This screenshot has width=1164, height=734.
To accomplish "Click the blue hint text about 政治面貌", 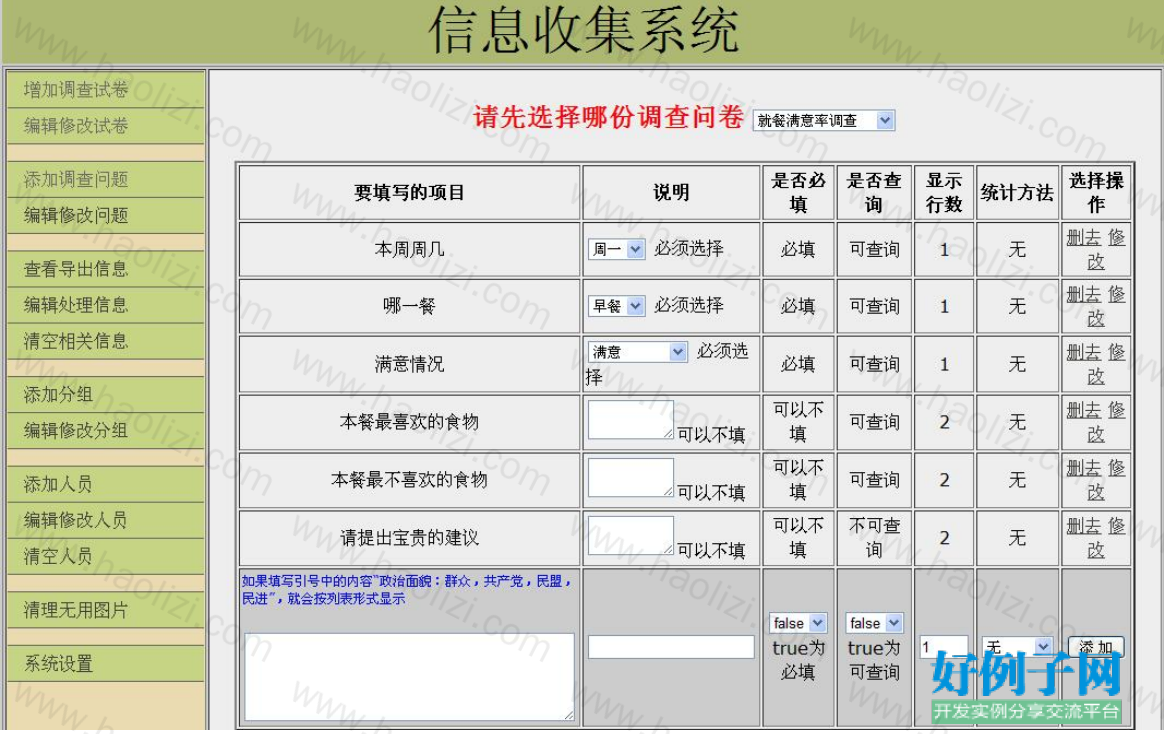I will tap(407, 590).
